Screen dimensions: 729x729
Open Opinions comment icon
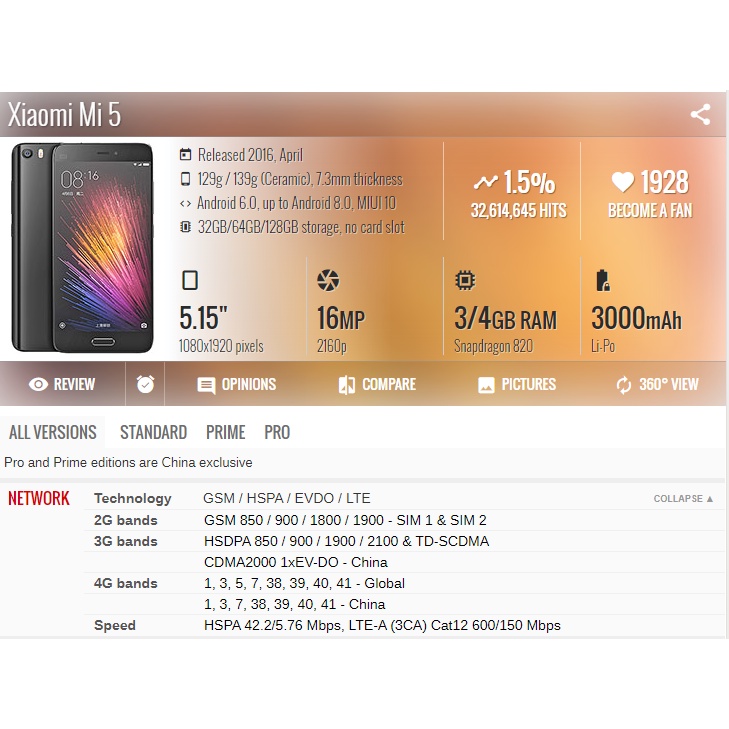pyautogui.click(x=206, y=385)
